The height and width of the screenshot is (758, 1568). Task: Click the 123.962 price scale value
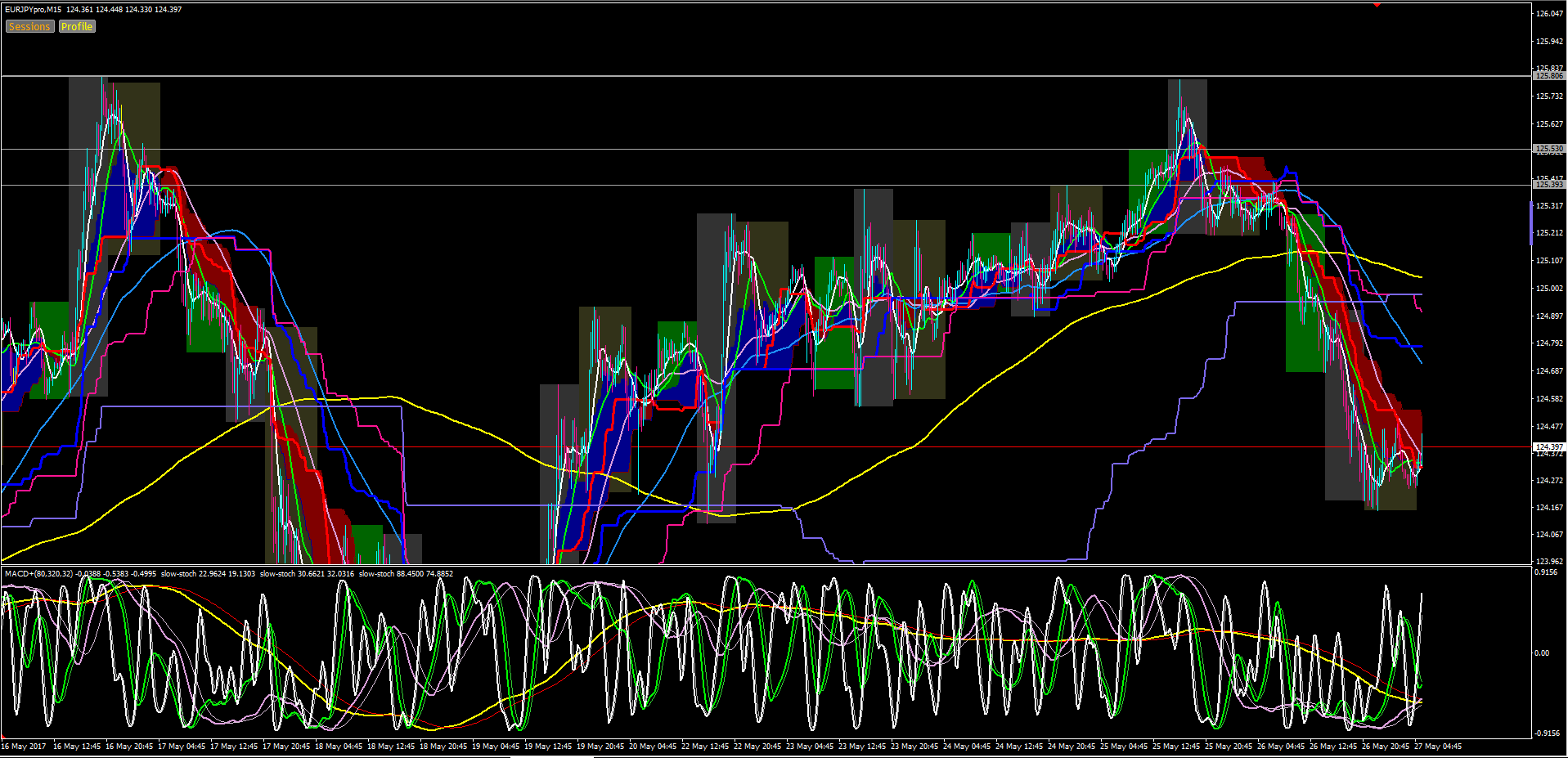[x=1549, y=562]
